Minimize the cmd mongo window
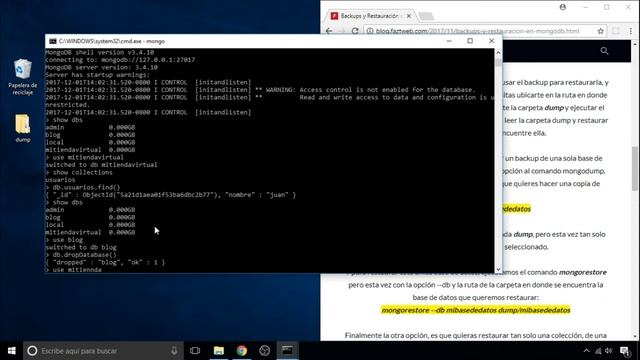640x360 pixels. 449,41
